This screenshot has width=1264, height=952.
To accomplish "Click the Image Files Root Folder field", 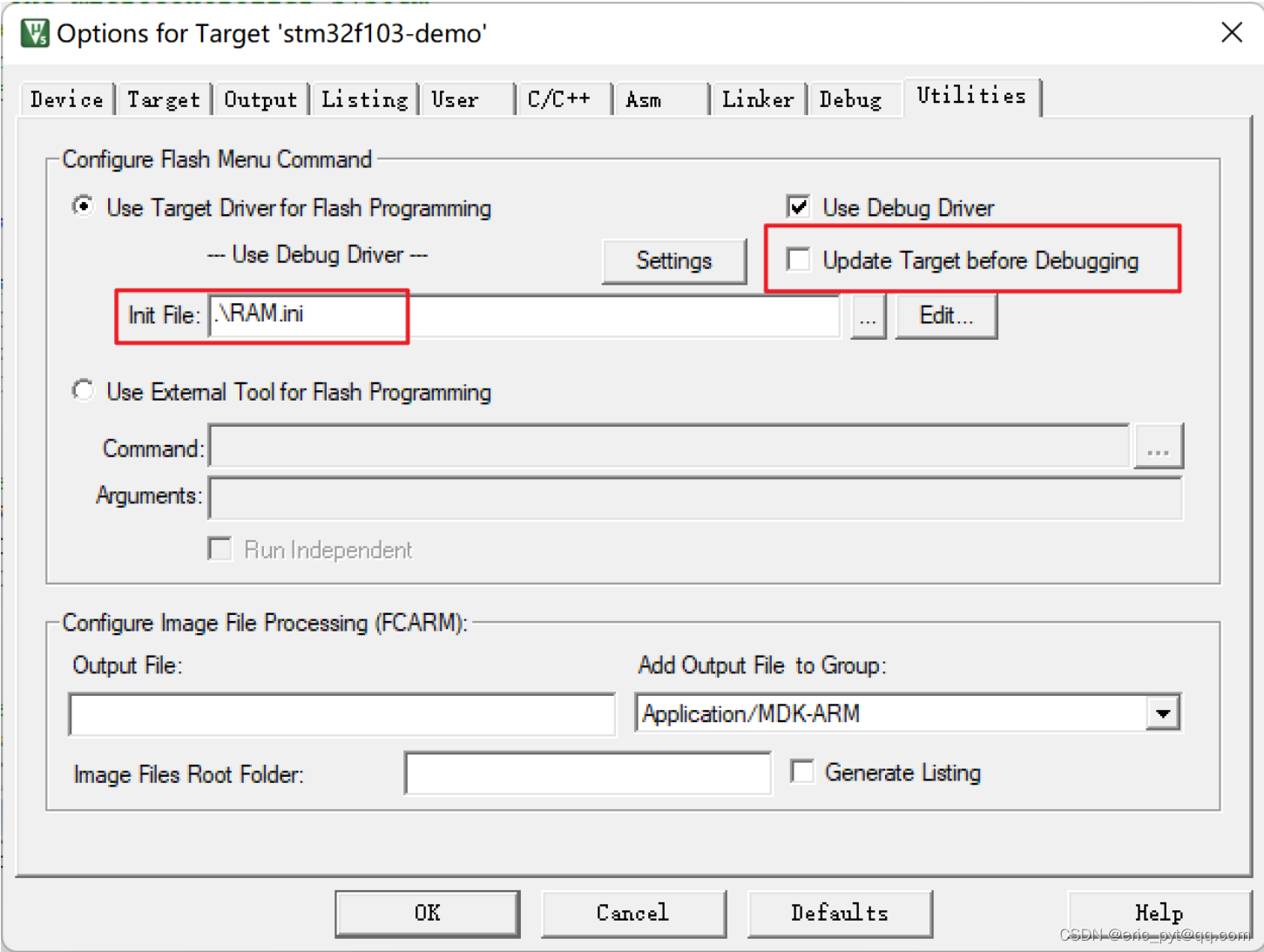I will click(x=588, y=773).
